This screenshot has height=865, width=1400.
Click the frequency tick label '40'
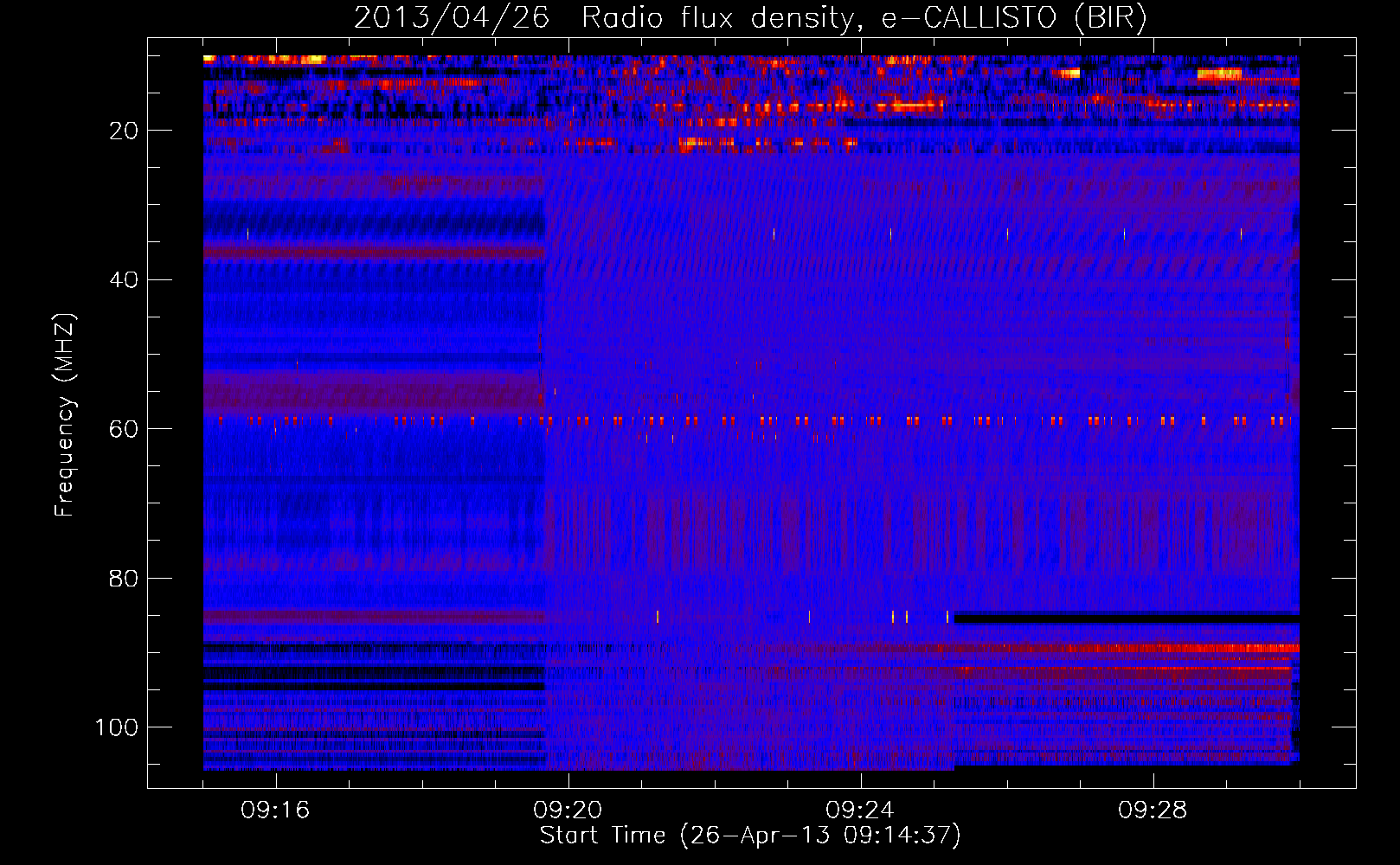click(x=124, y=280)
